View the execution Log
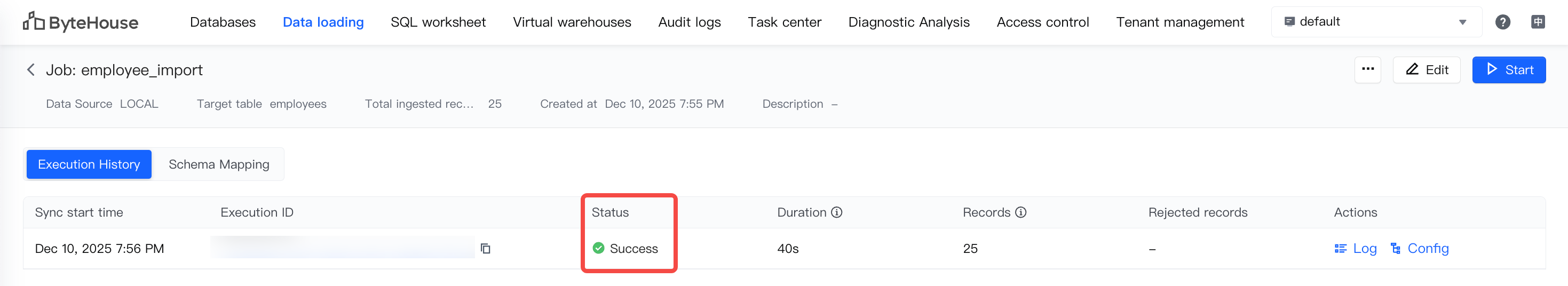The width and height of the screenshot is (1568, 286). click(1356, 248)
